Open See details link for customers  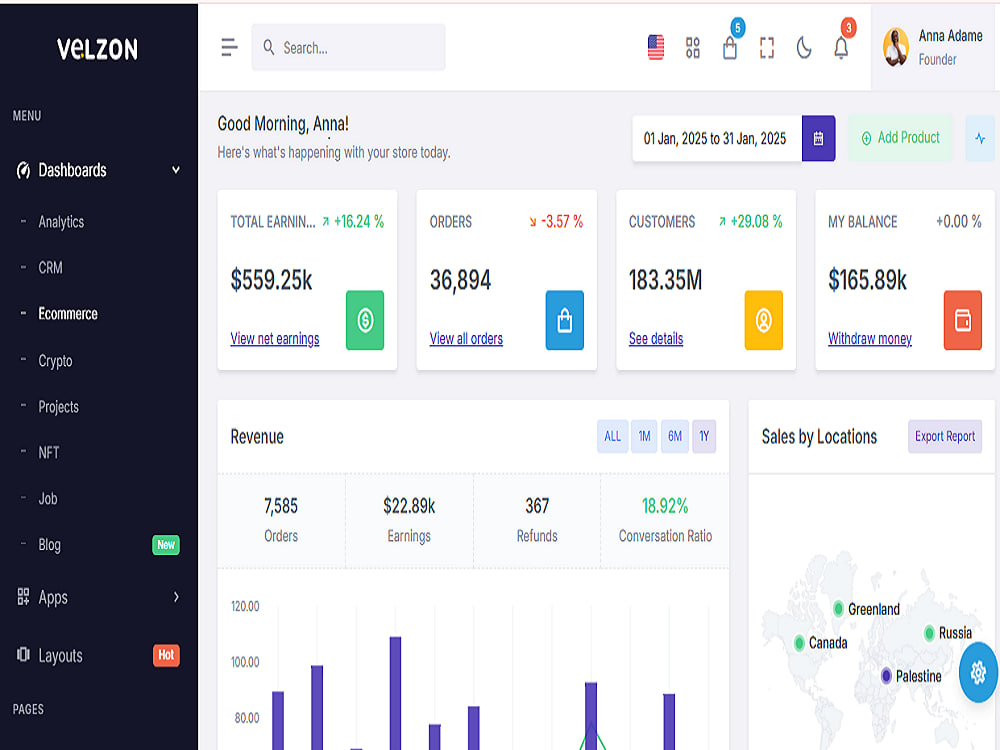click(x=656, y=339)
